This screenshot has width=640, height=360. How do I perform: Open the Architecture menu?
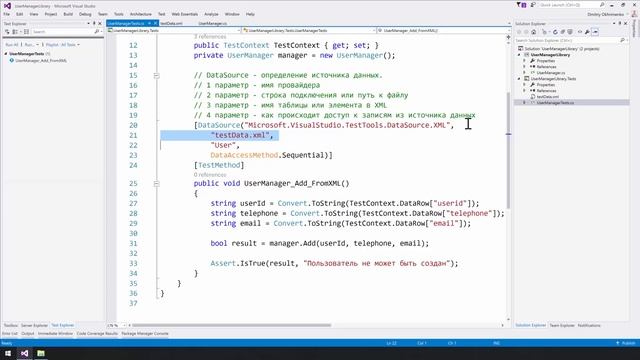coord(141,14)
